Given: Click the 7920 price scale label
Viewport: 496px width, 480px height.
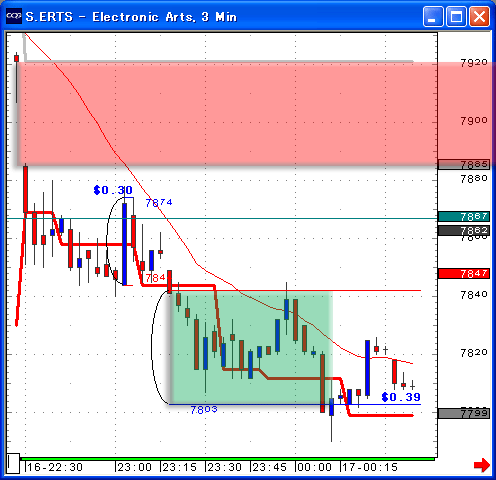Looking at the screenshot, I should tap(474, 62).
